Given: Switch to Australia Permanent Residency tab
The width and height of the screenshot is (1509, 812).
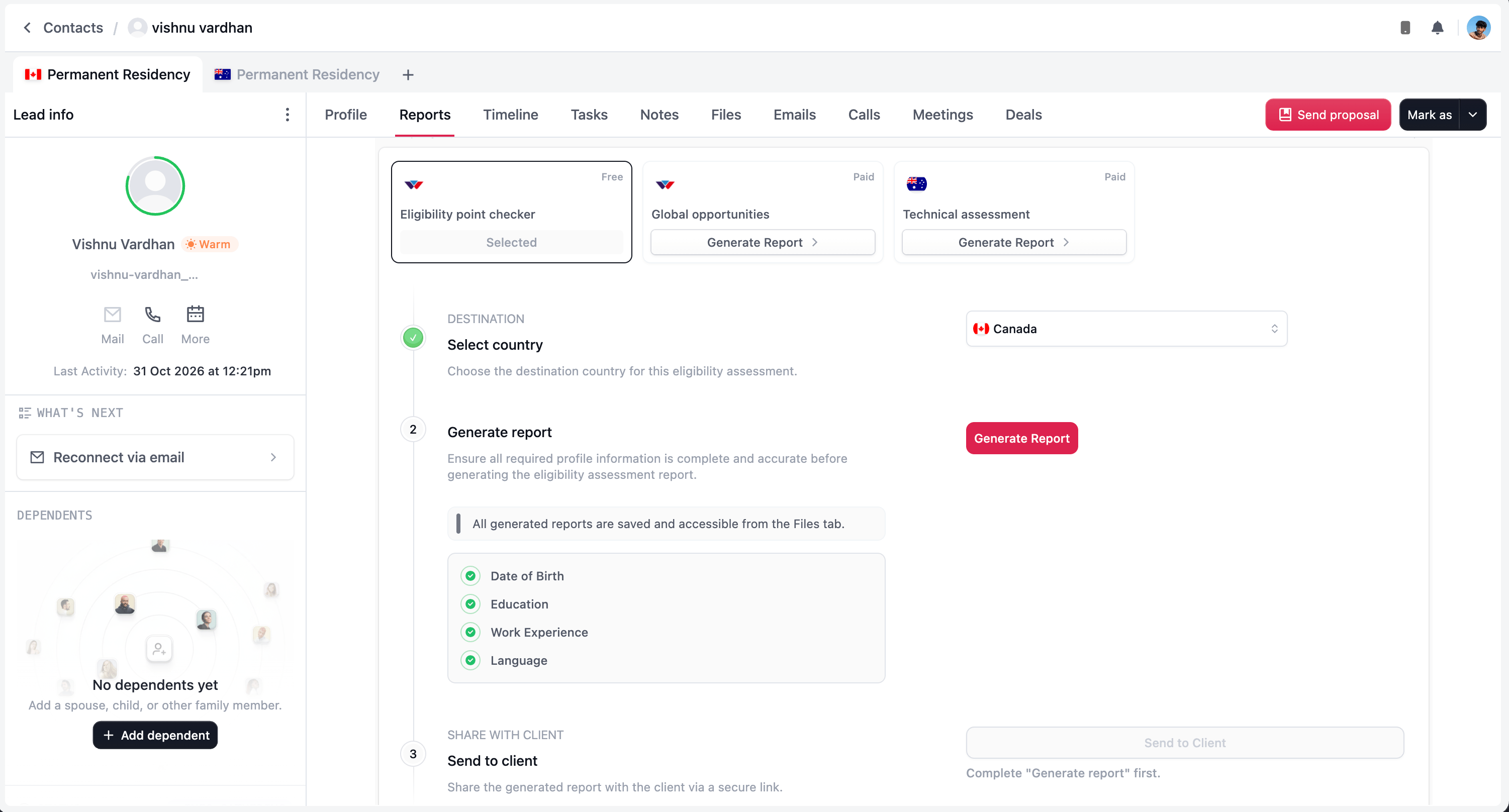Looking at the screenshot, I should 297,75.
